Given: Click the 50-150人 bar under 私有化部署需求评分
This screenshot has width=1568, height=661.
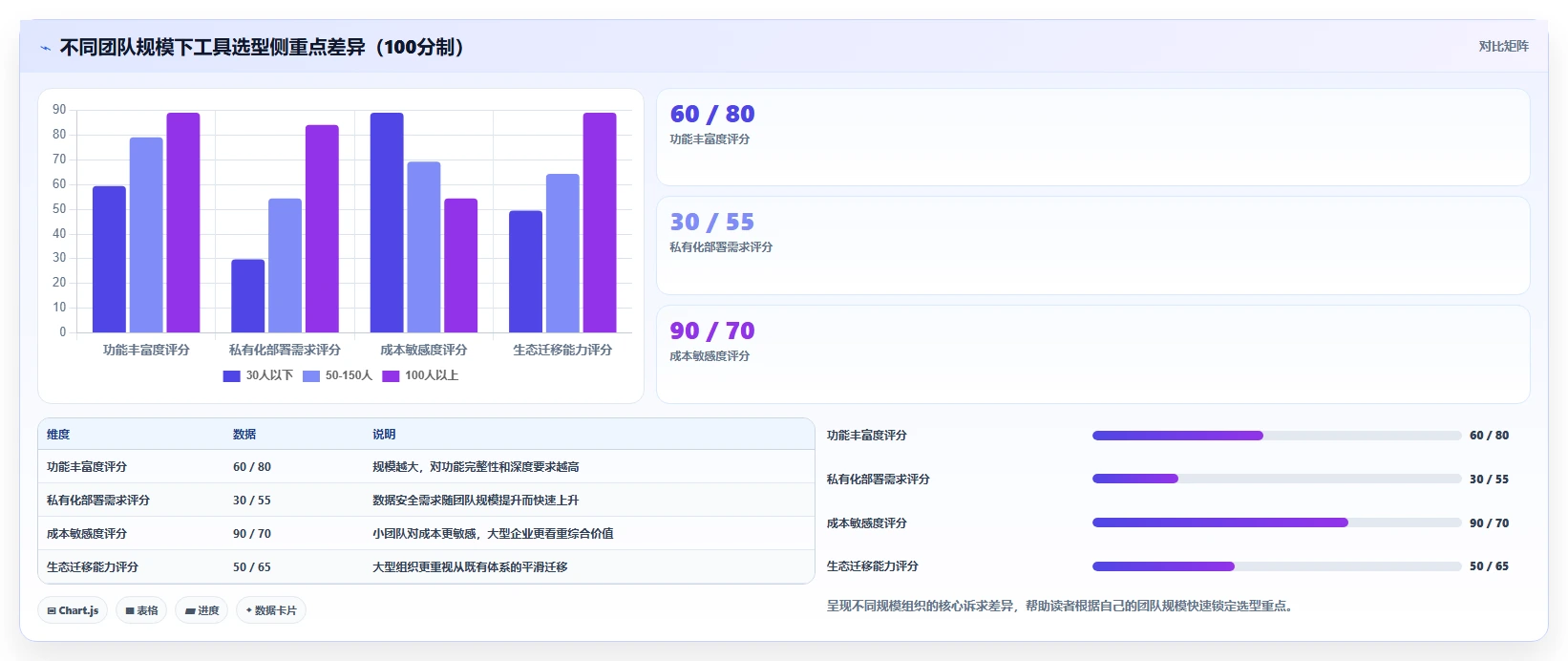Looking at the screenshot, I should 285,266.
